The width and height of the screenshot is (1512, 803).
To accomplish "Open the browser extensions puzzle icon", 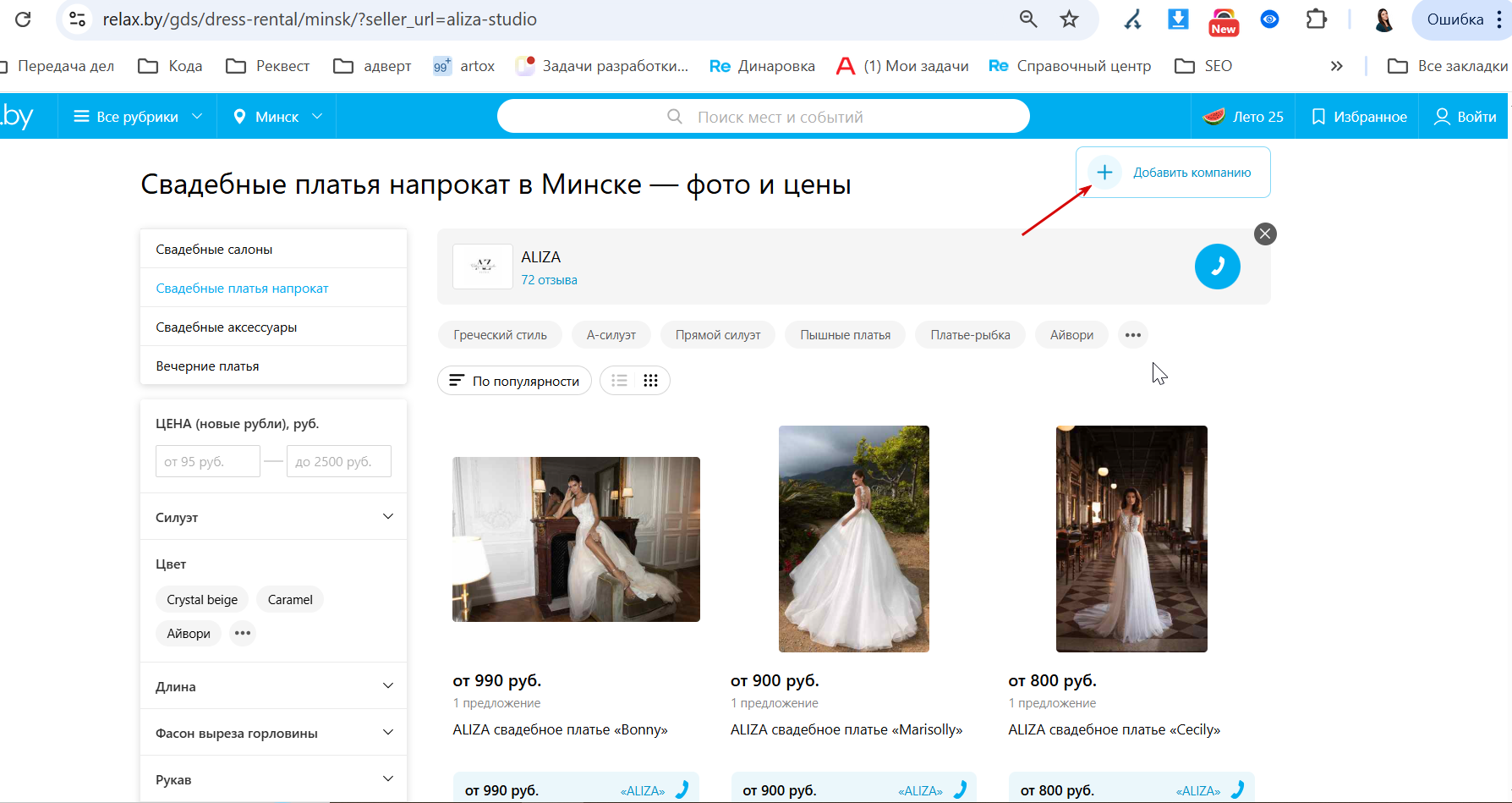I will [1316, 19].
